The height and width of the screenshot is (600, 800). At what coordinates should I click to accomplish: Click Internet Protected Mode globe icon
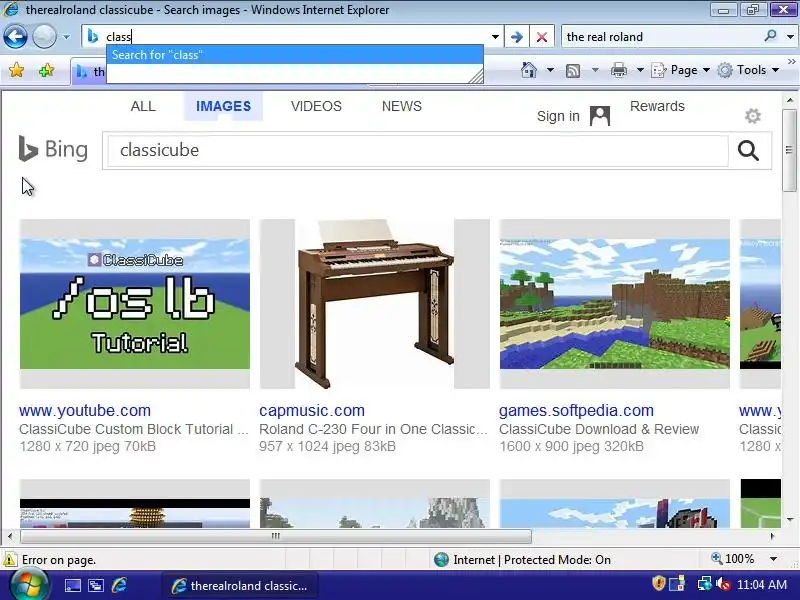pos(441,560)
